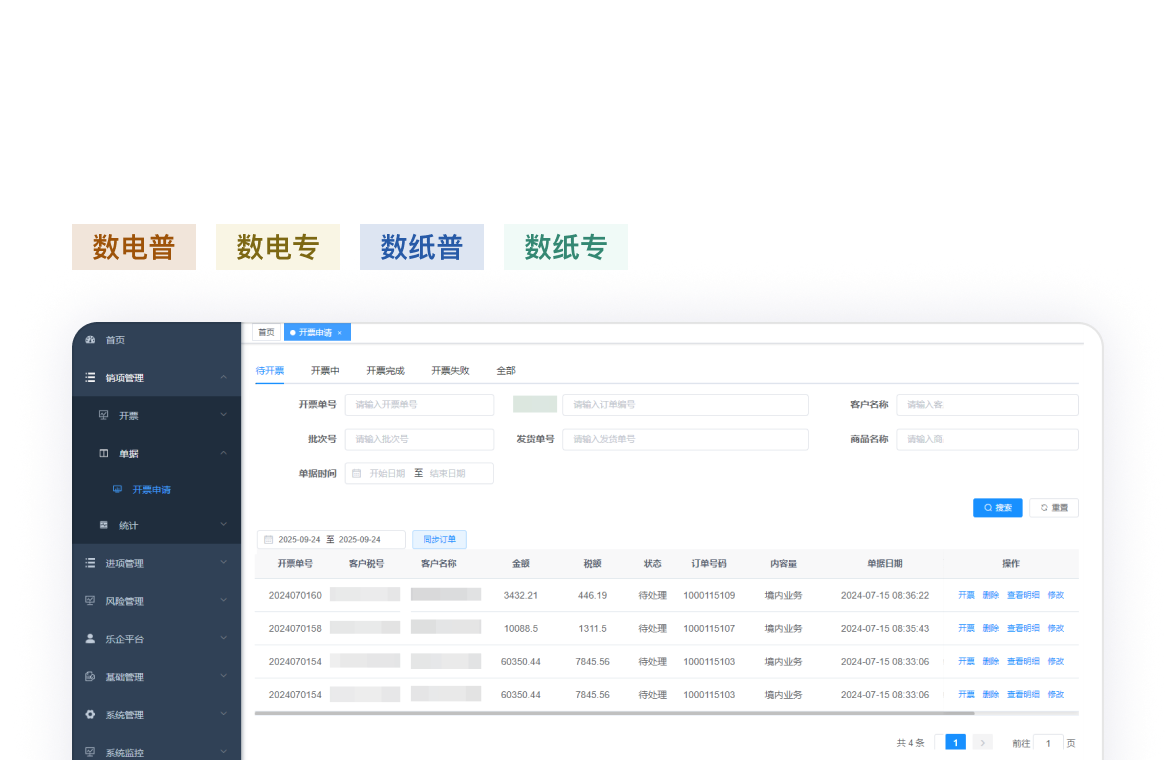Click the 开票 submenu icon
1176x760 pixels.
point(104,415)
